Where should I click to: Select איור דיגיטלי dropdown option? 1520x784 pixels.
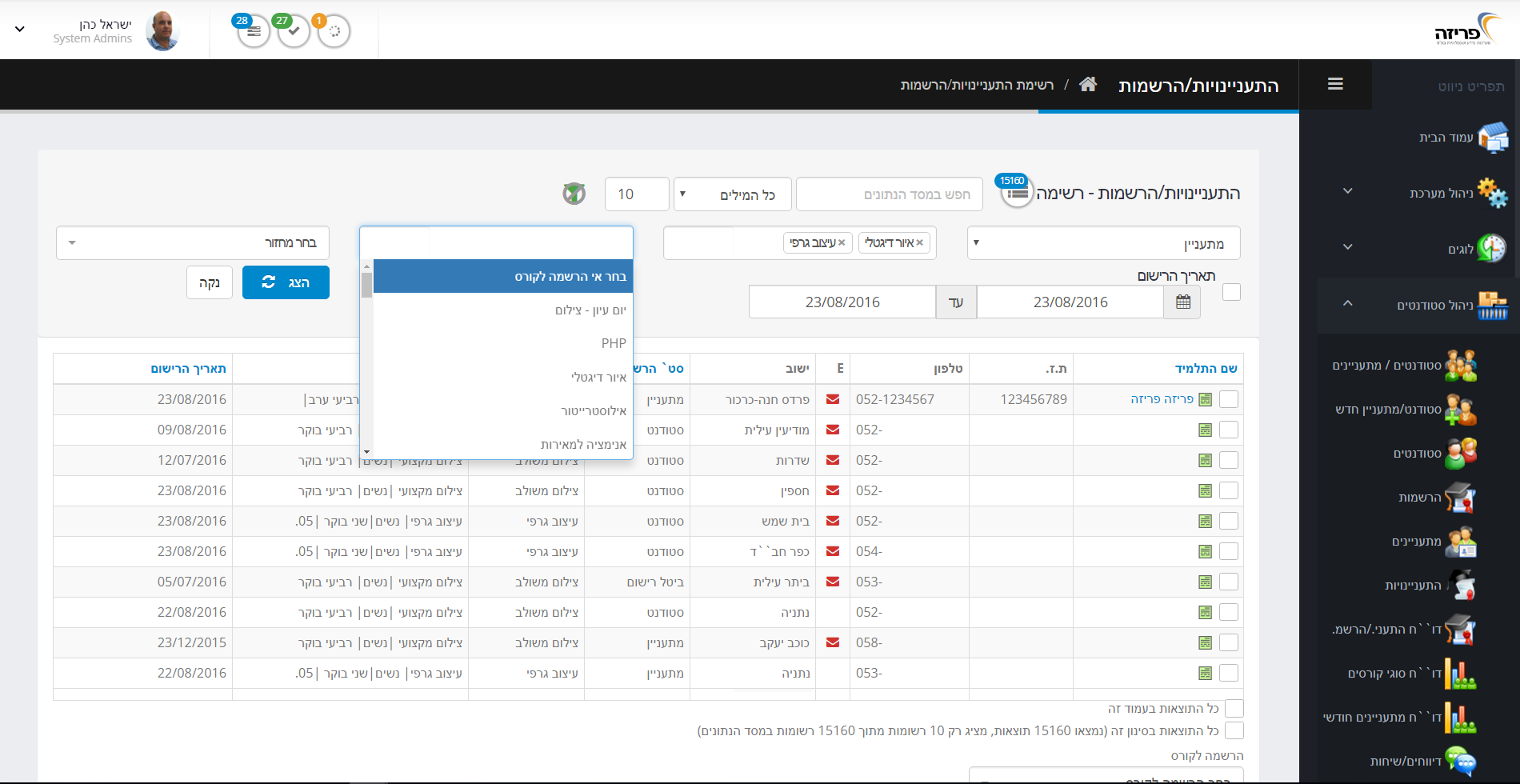coord(503,377)
